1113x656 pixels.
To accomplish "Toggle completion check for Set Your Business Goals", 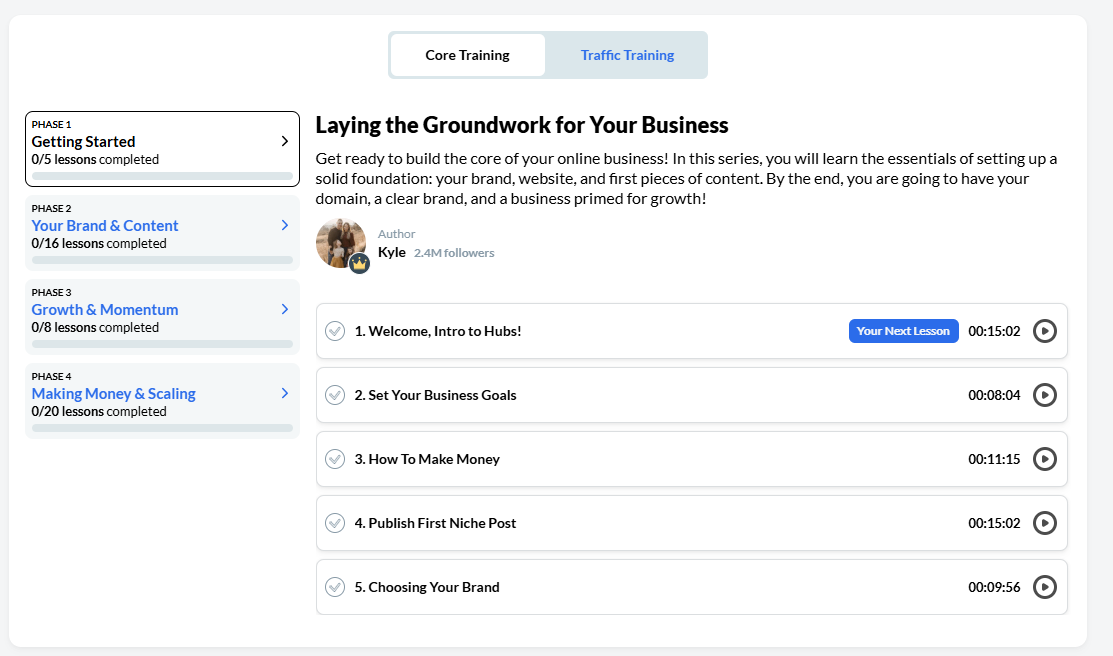I will [335, 395].
